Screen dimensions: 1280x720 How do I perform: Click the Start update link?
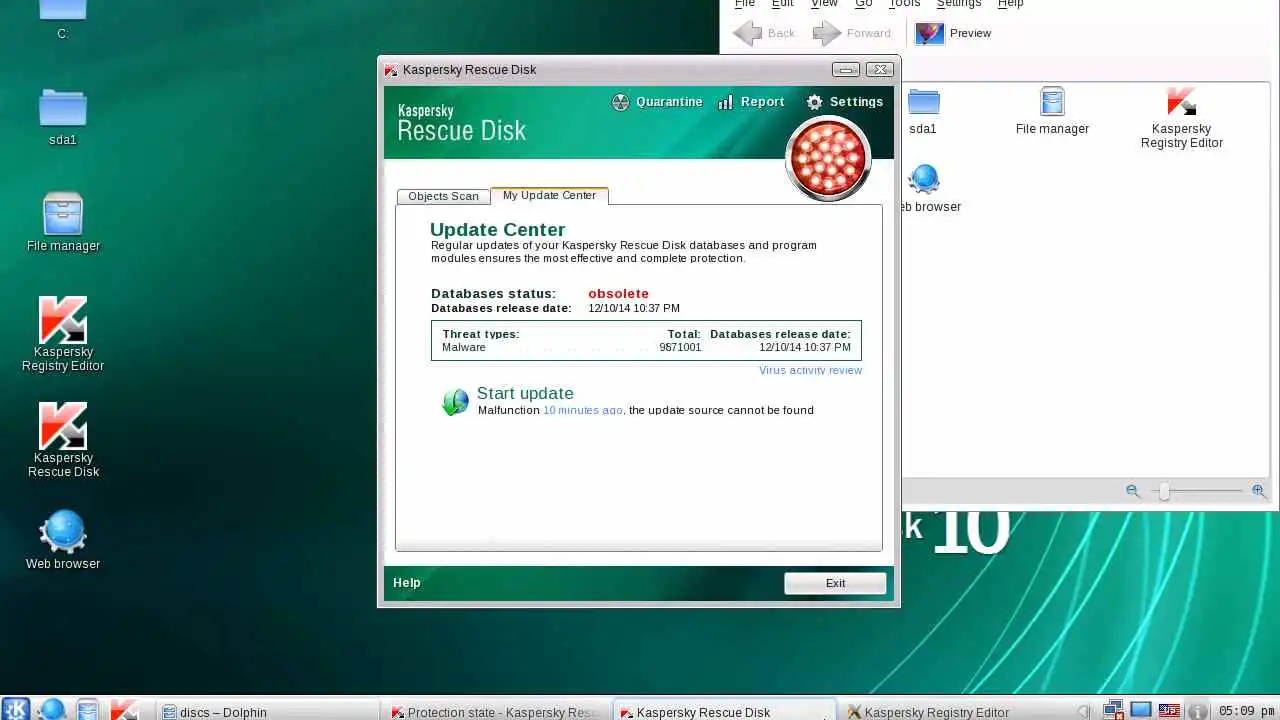click(x=525, y=393)
